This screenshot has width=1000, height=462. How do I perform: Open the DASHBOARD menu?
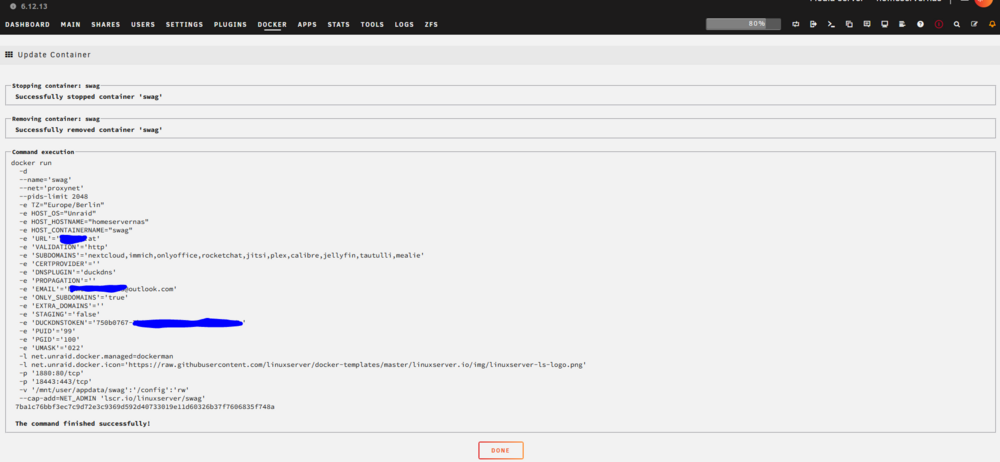pyautogui.click(x=27, y=25)
